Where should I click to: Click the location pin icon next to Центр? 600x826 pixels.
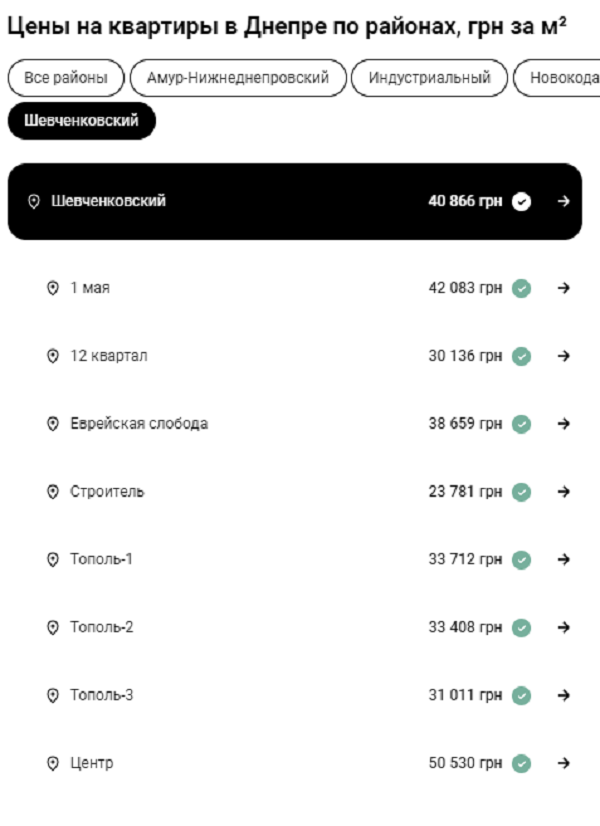click(53, 764)
